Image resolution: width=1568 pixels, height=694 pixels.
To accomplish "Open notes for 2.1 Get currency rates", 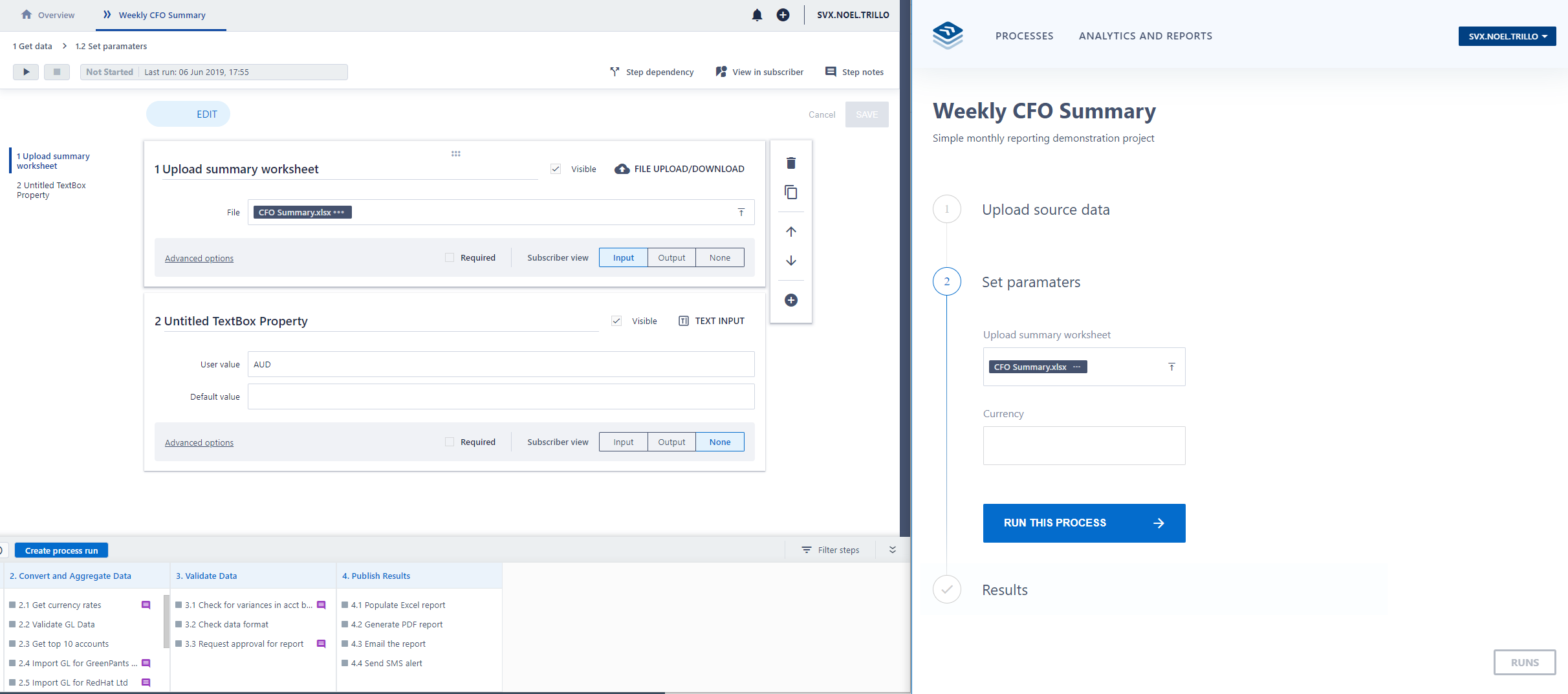I will (x=146, y=605).
